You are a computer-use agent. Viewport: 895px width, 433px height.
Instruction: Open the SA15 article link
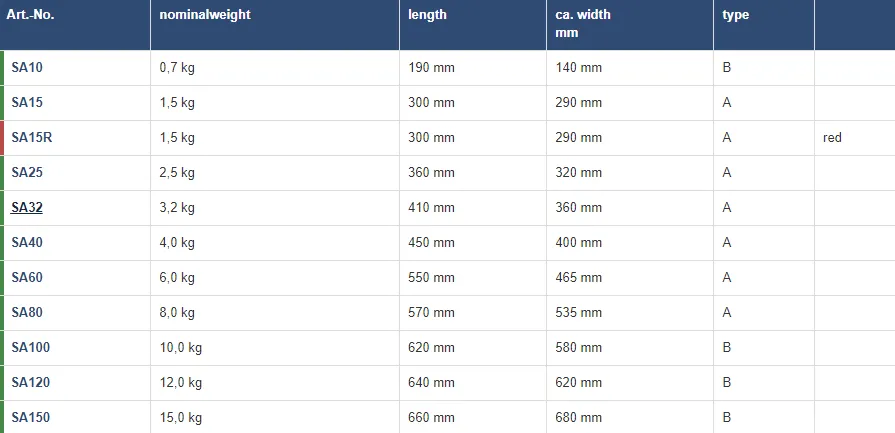tap(27, 103)
